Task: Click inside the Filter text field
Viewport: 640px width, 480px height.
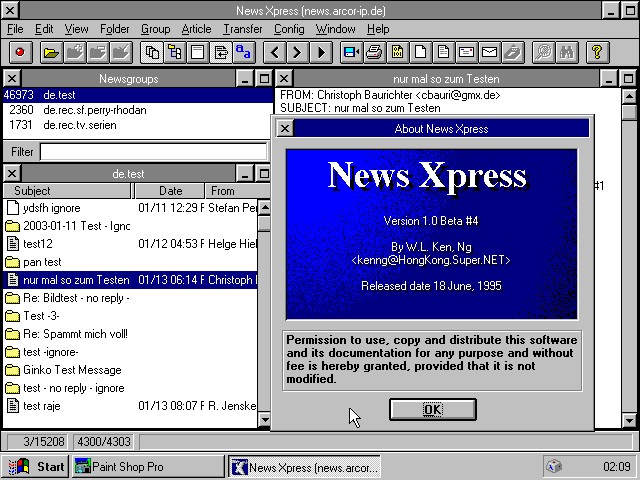Action: [x=153, y=152]
